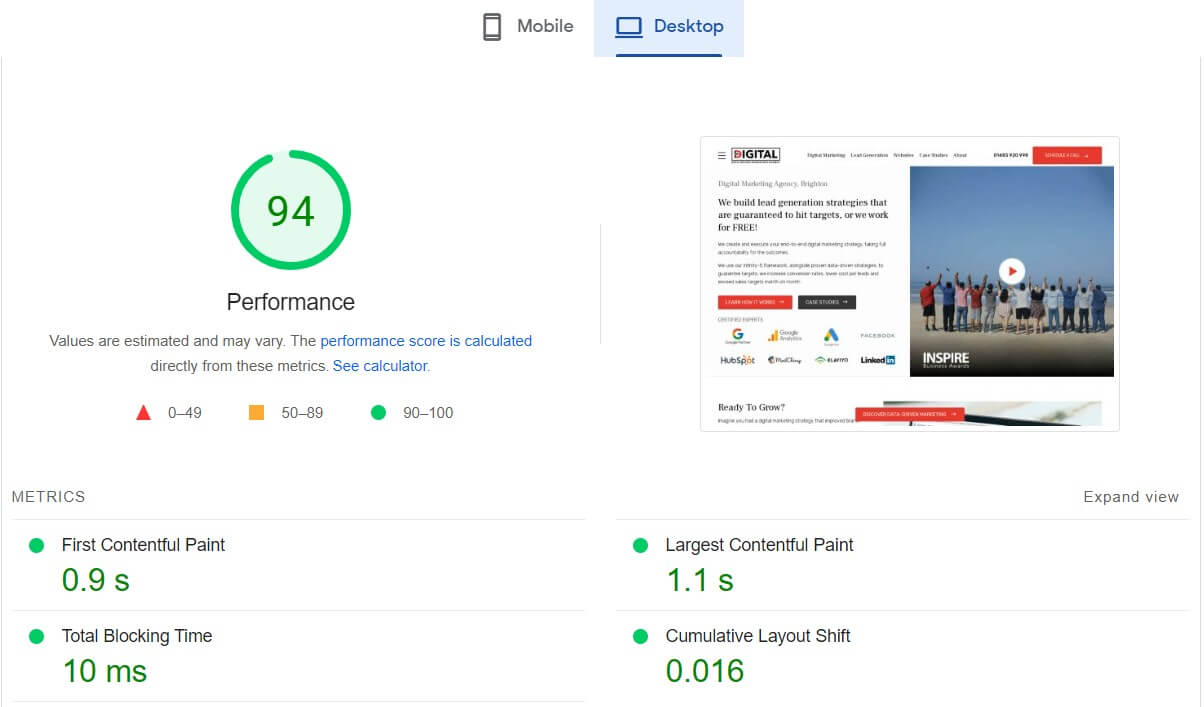The width and height of the screenshot is (1204, 707).
Task: Expand the First Contentful Paint metric
Action: [143, 545]
